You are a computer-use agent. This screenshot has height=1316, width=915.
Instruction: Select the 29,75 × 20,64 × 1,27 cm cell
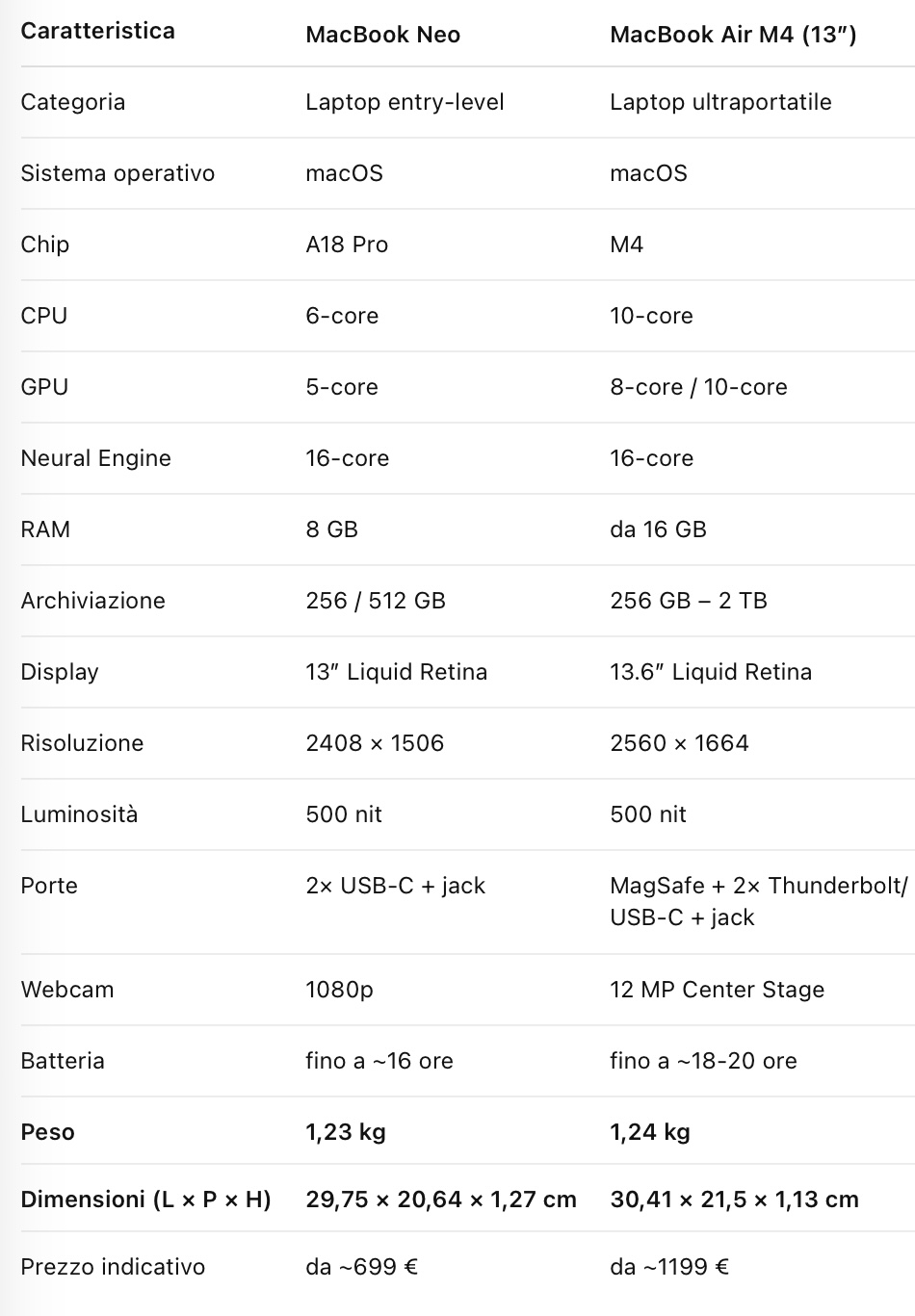point(441,1200)
